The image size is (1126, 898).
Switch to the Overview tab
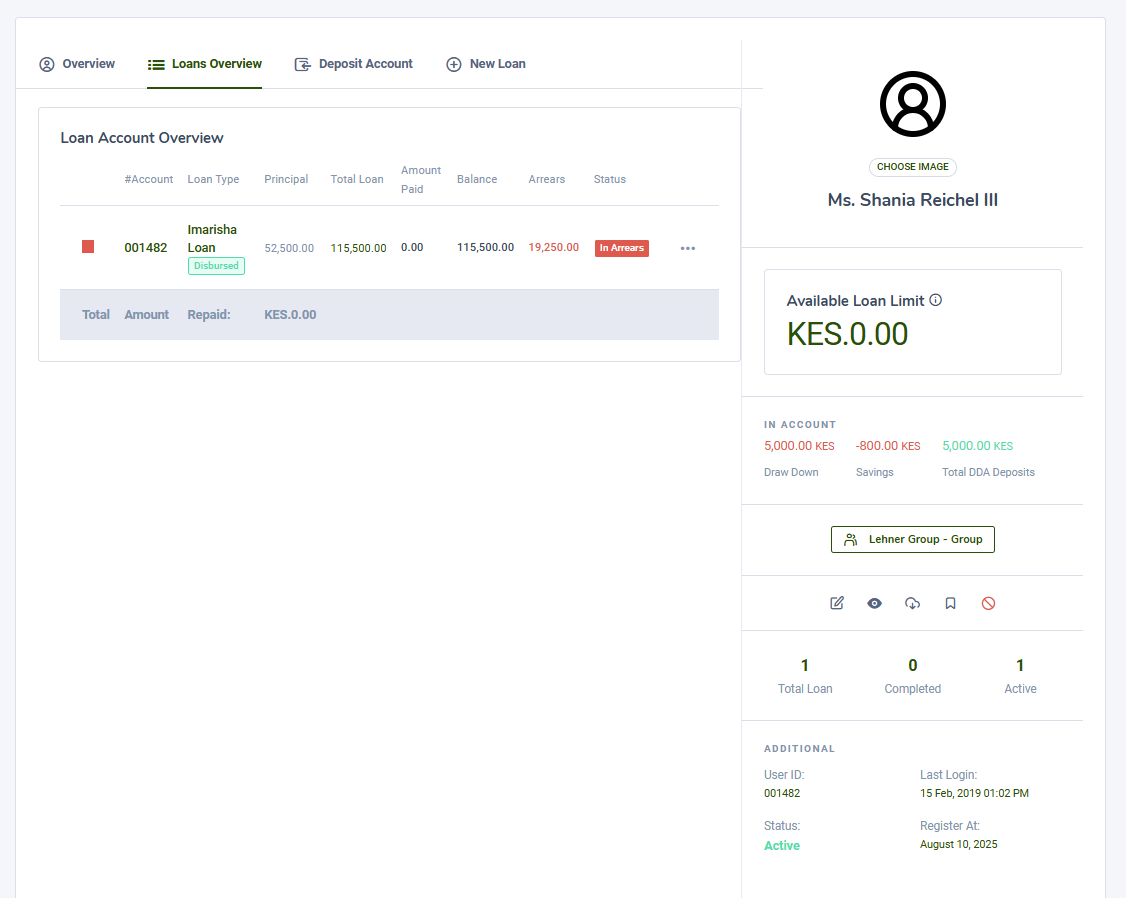click(77, 63)
